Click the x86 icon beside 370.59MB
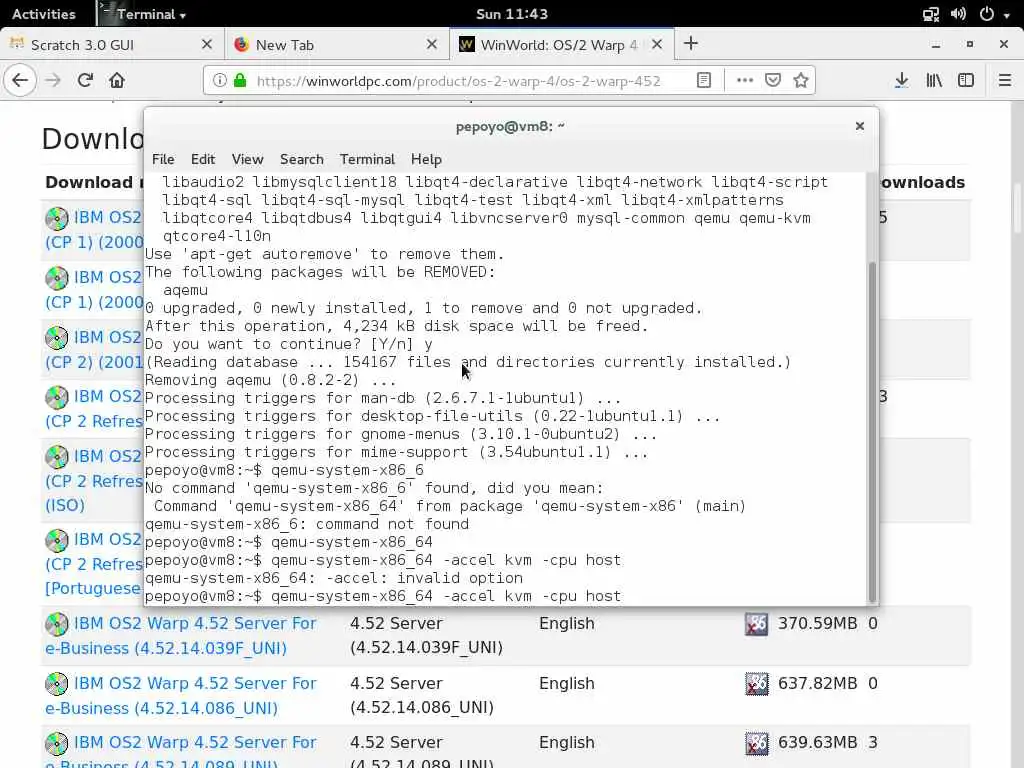The height and width of the screenshot is (768, 1024). point(756,624)
